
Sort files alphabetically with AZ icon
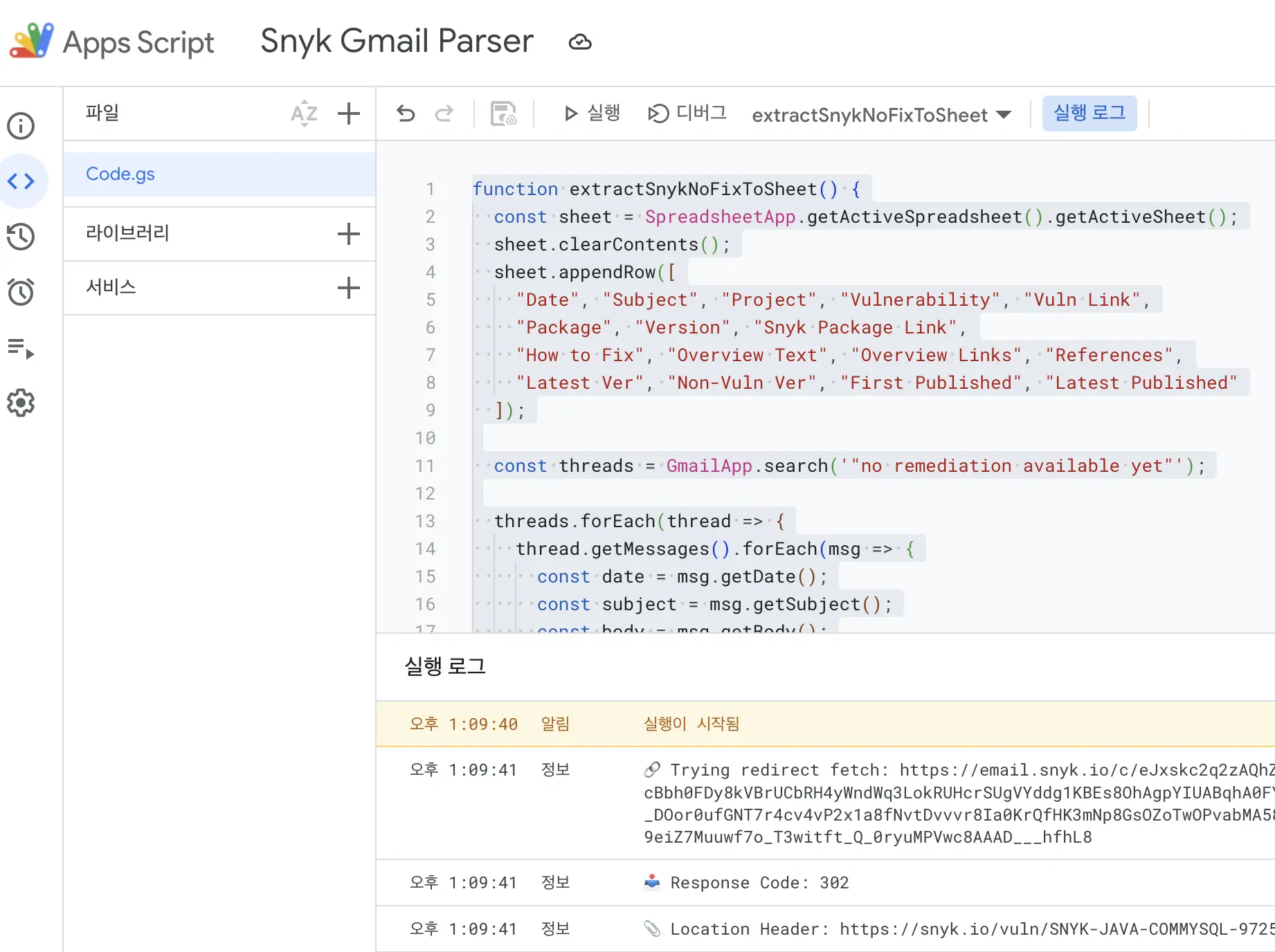tap(304, 113)
